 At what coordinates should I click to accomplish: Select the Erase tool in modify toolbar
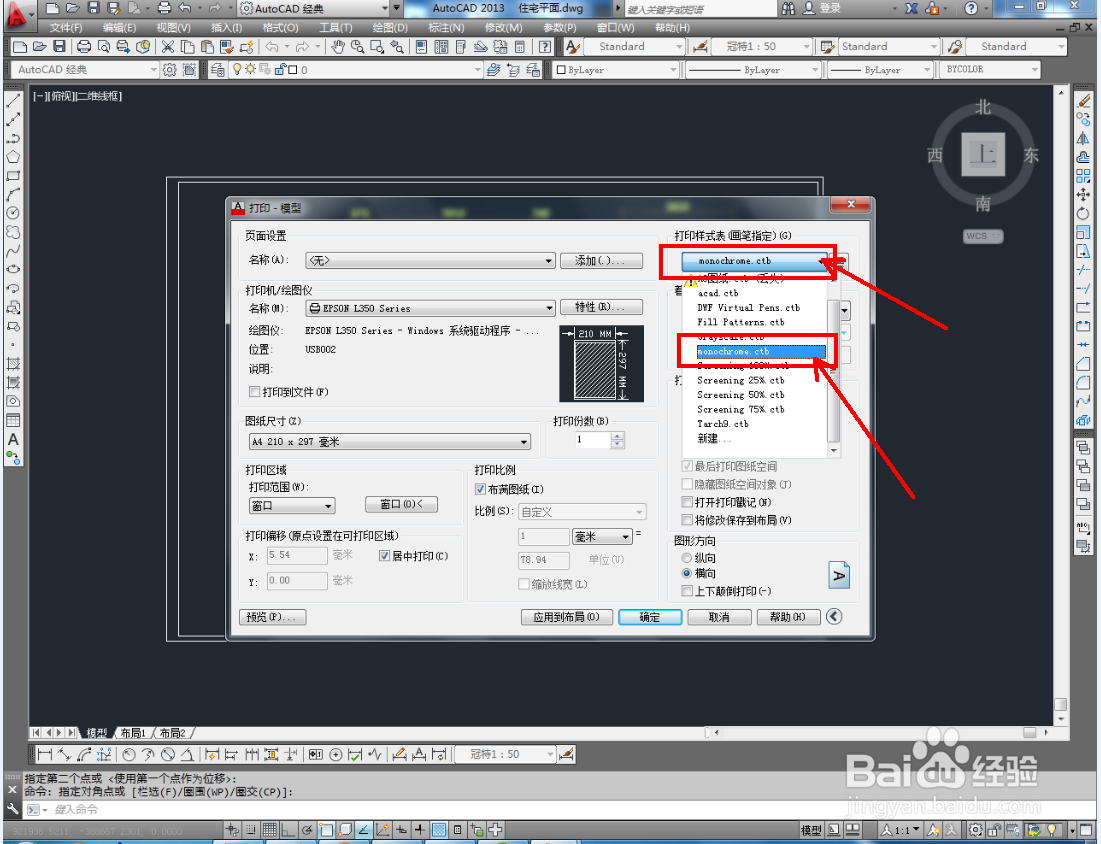pyautogui.click(x=1083, y=100)
